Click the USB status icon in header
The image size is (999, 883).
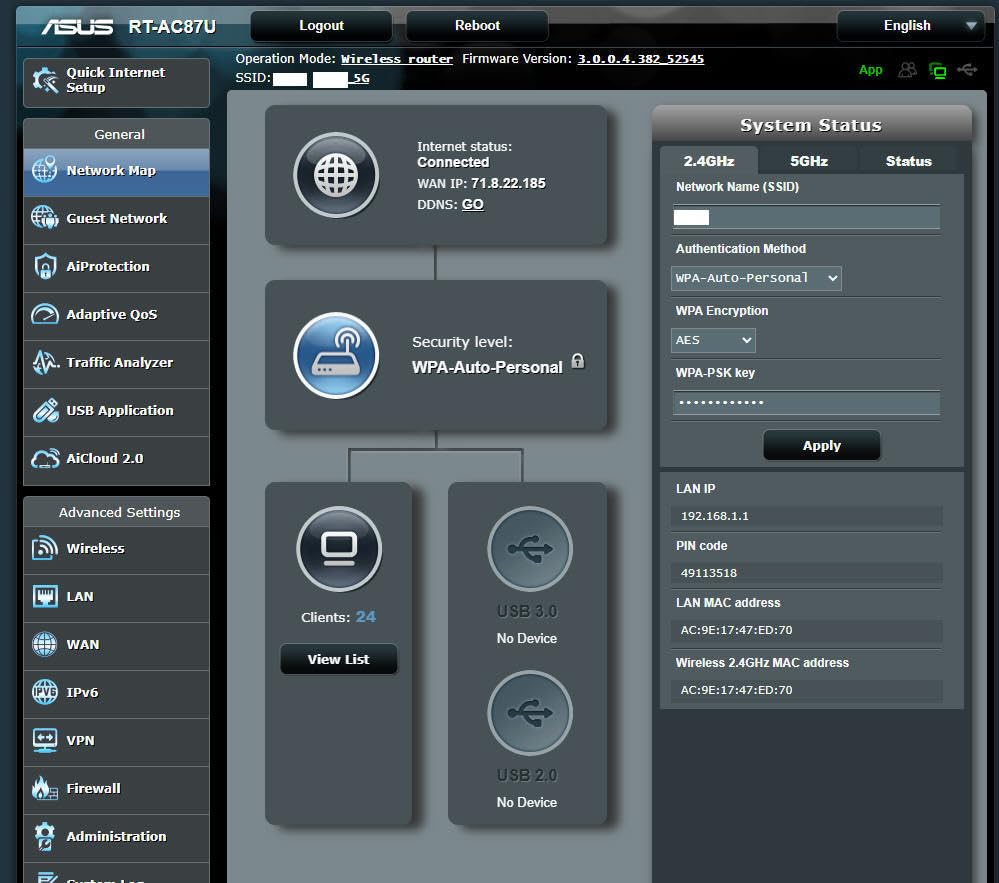click(x=967, y=69)
